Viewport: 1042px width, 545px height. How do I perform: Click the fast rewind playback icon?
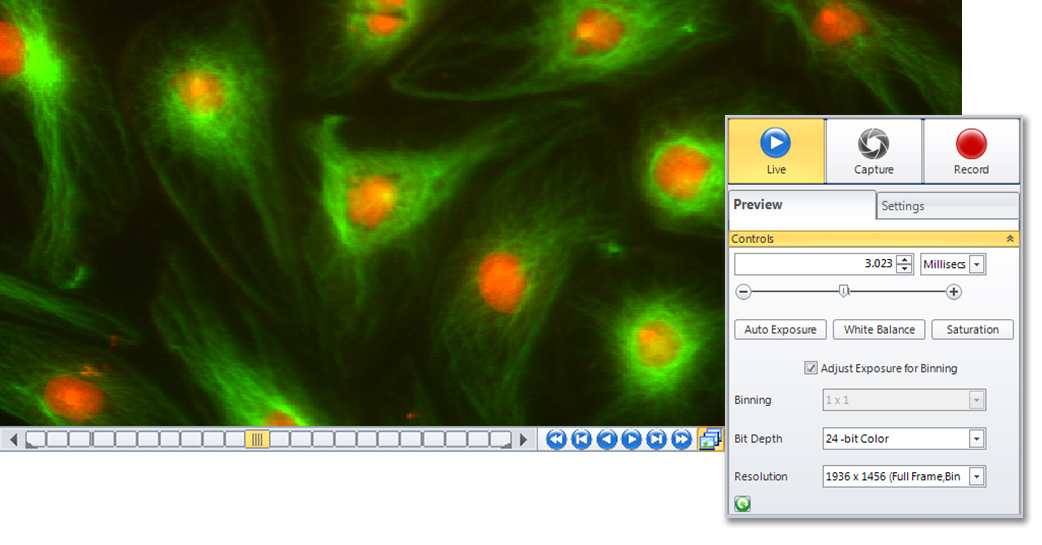point(557,440)
